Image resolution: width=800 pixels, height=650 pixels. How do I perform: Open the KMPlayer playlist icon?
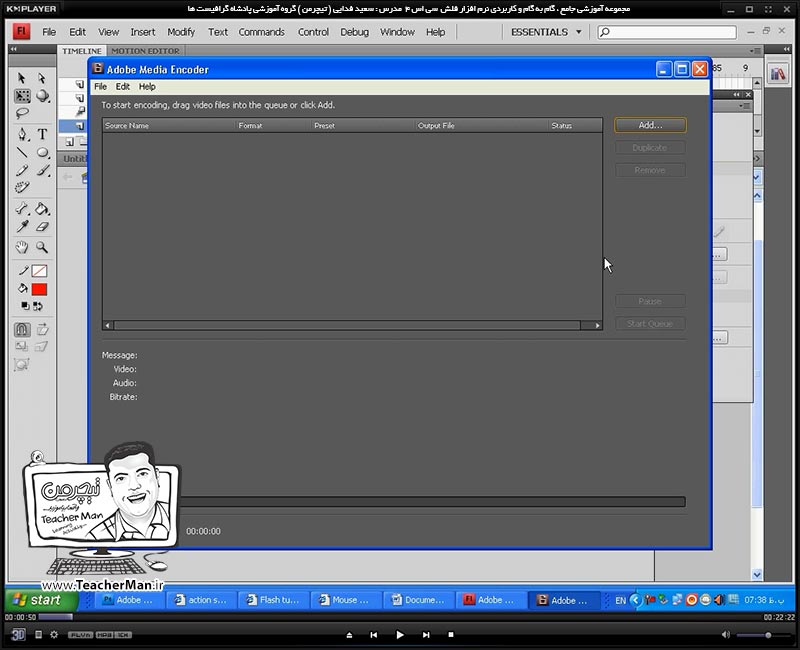pos(38,635)
